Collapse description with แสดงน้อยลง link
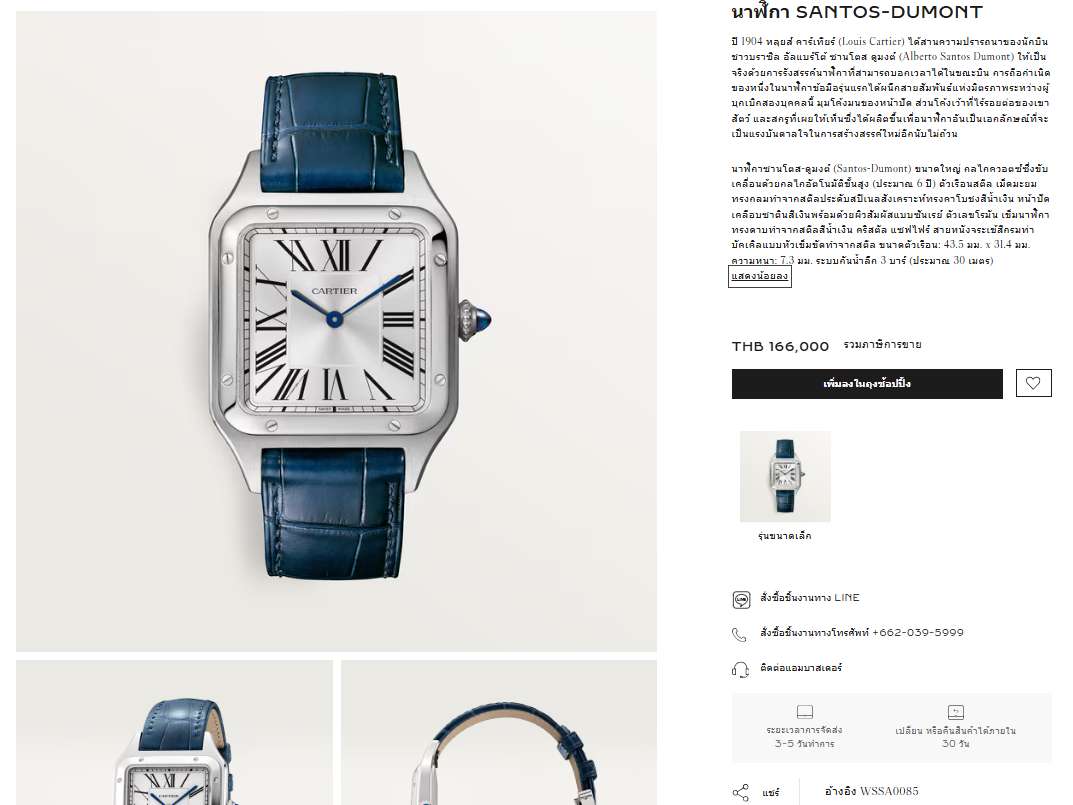Image resolution: width=1073 pixels, height=805 pixels. [760, 276]
